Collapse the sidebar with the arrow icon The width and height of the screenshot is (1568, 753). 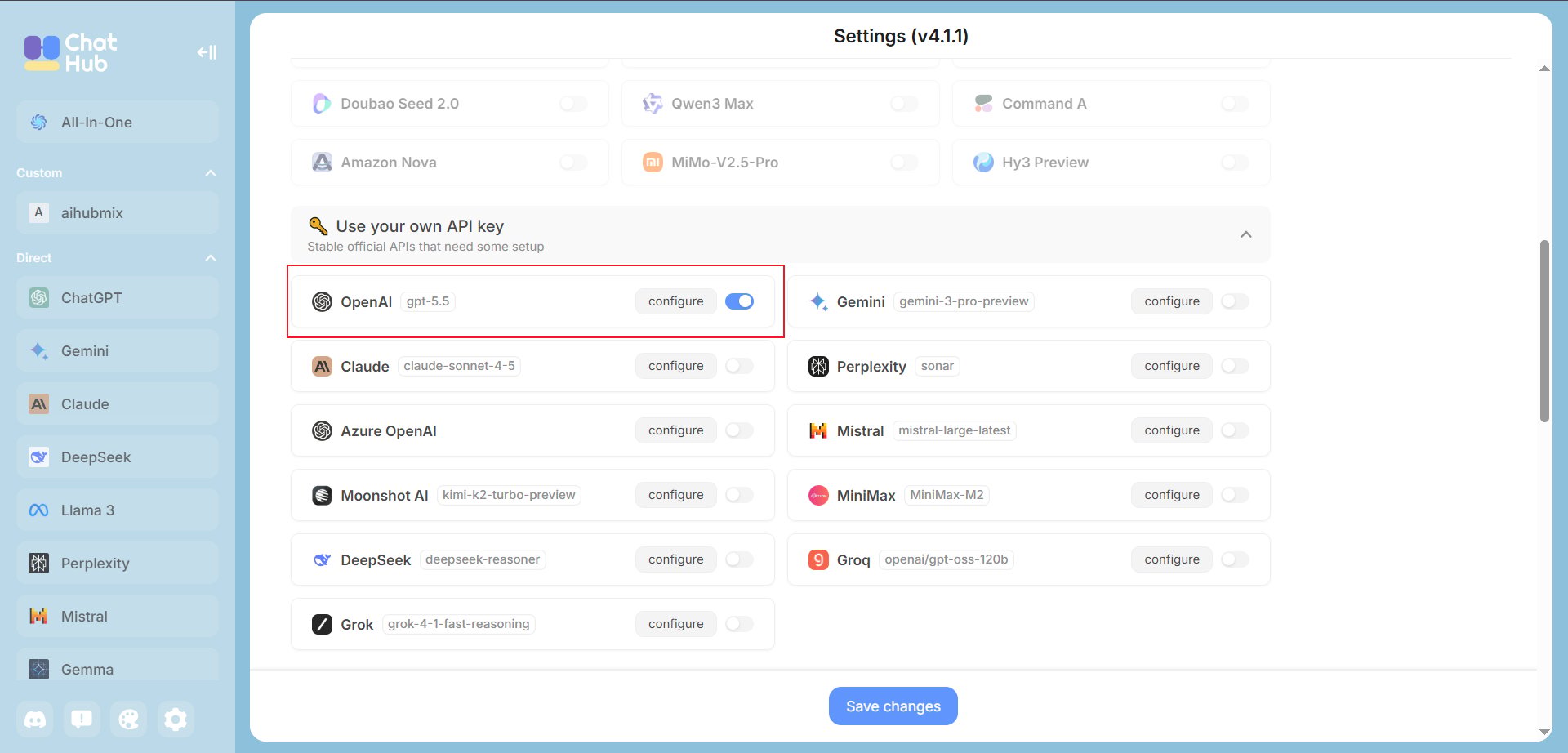(x=207, y=52)
